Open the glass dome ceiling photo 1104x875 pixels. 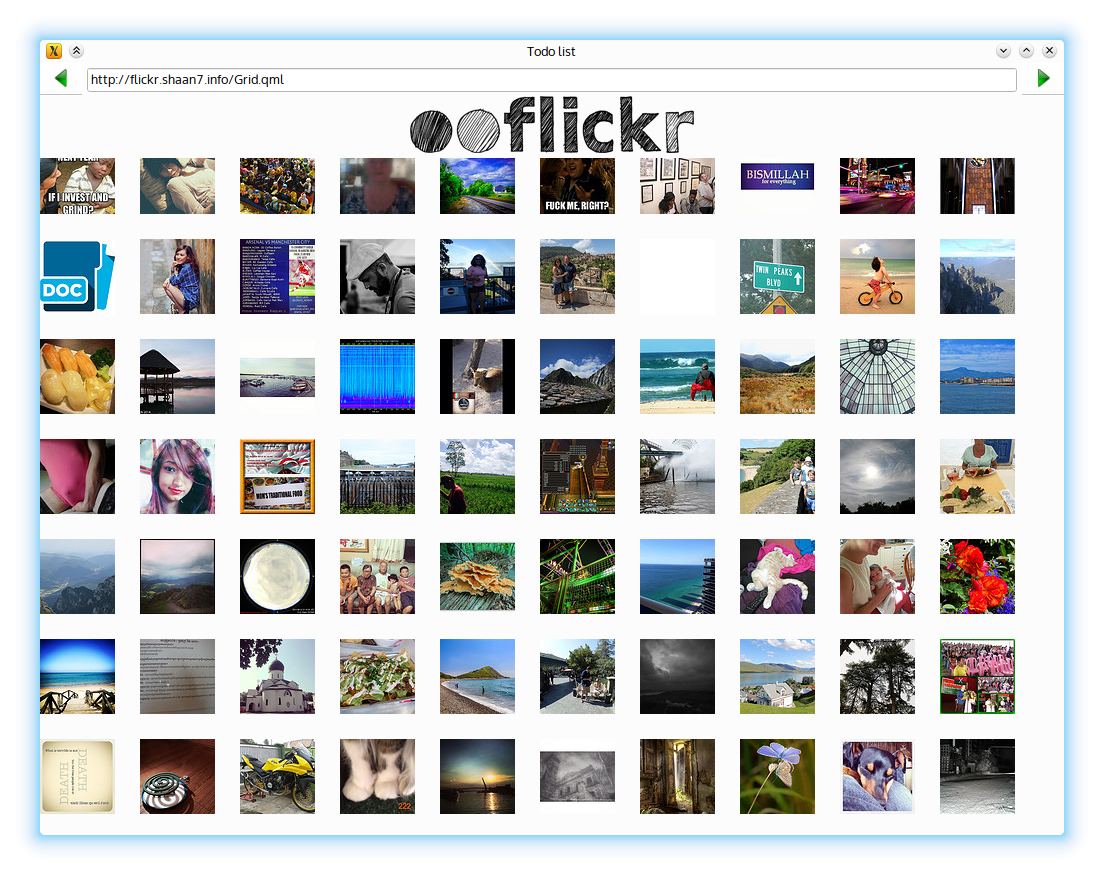coord(877,377)
